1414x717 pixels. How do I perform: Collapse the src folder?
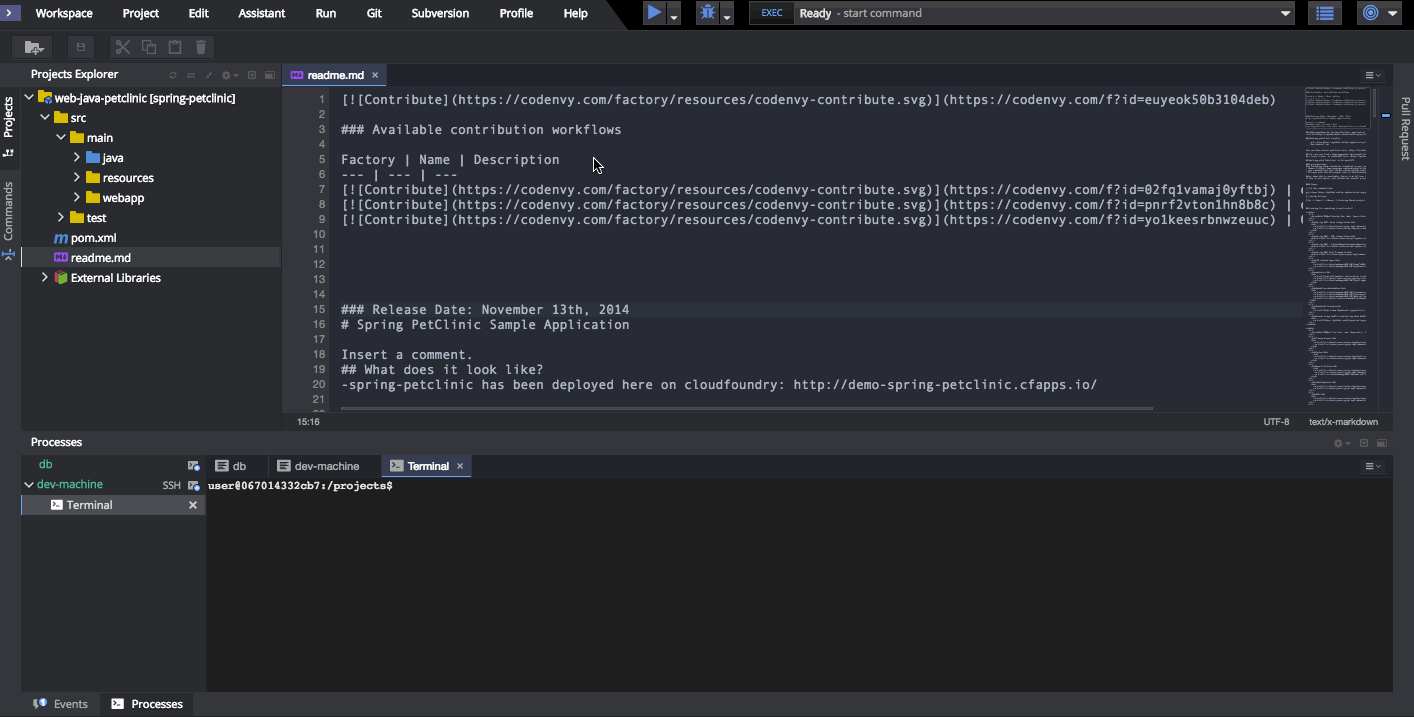[x=45, y=118]
